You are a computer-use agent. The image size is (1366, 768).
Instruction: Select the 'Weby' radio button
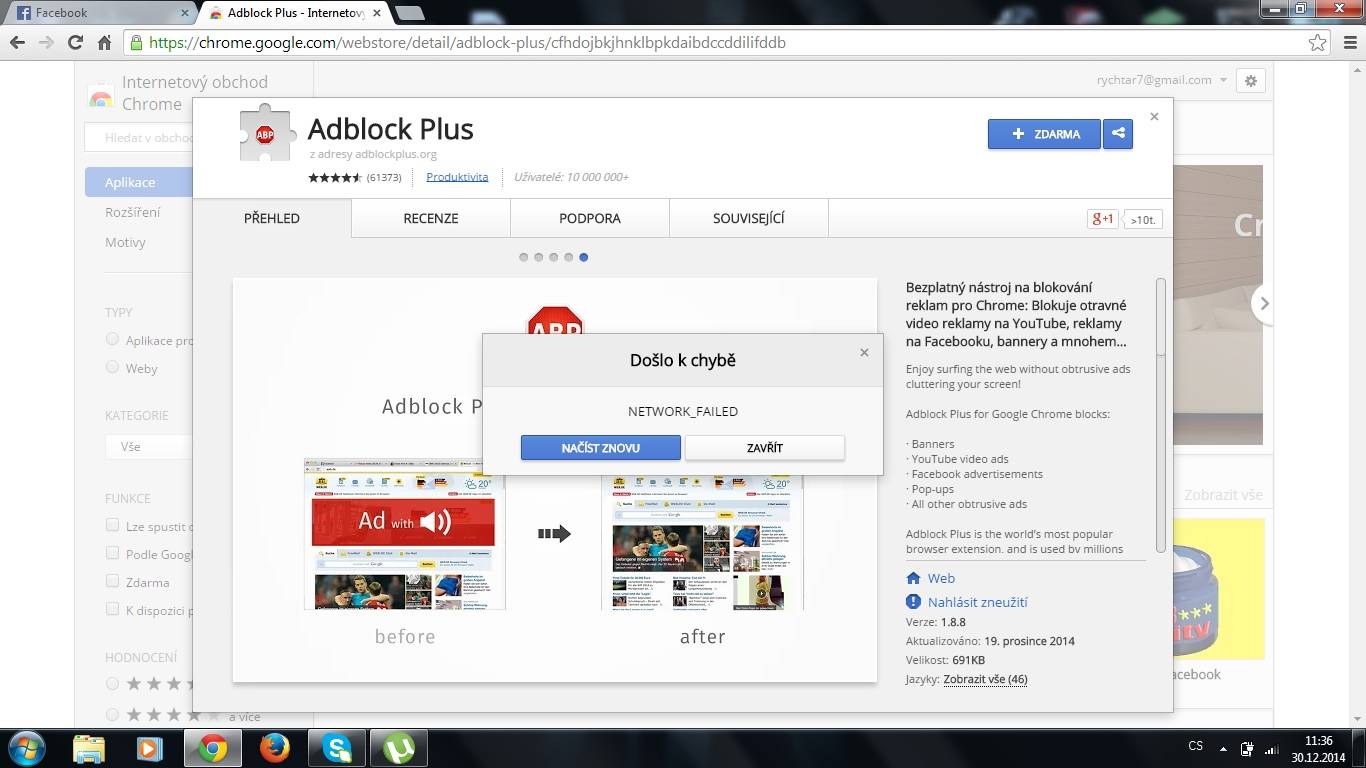pyautogui.click(x=112, y=367)
